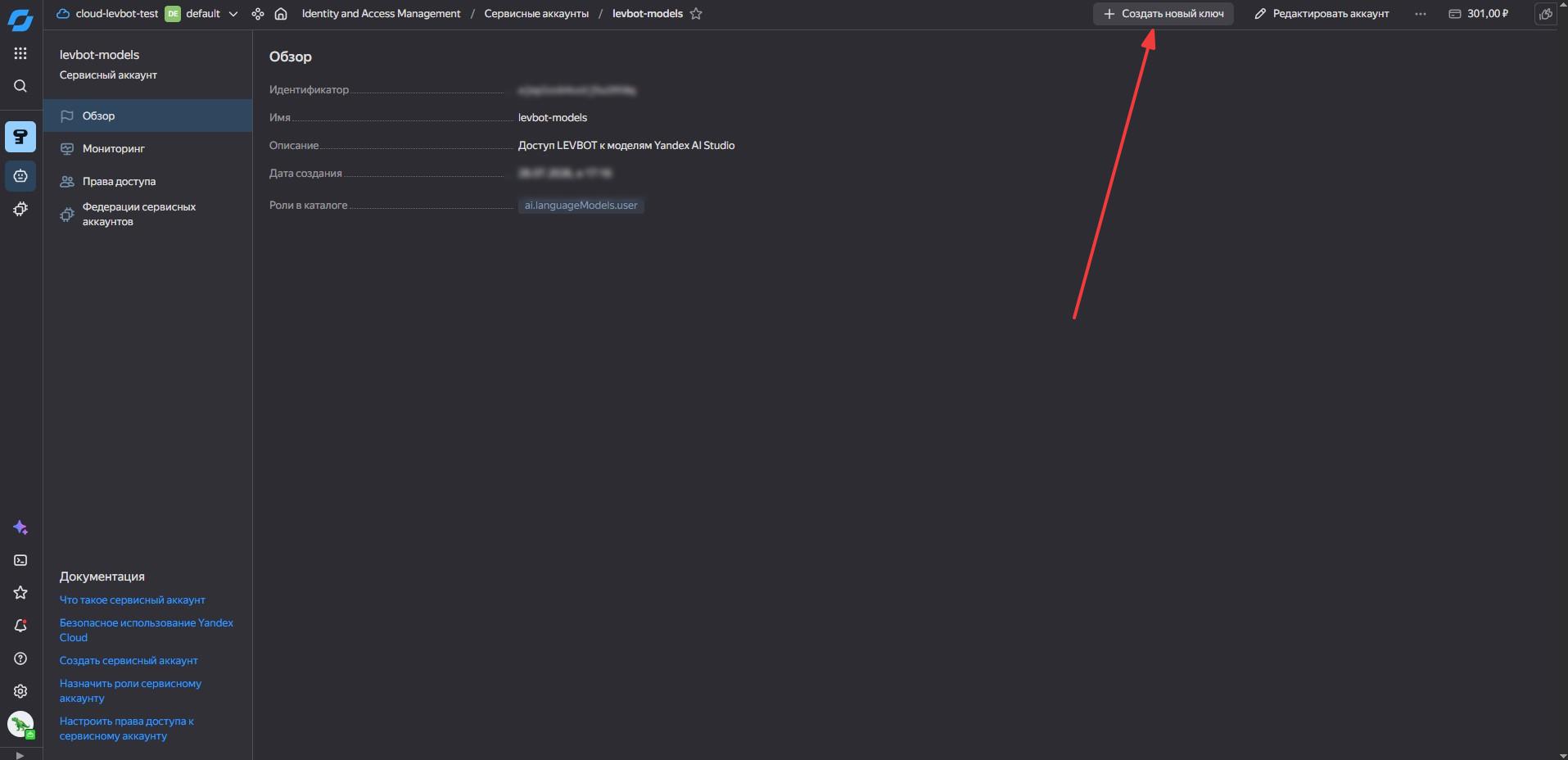Screen dimensions: 1568x760
Task: Open the all services grid menu
Action: pyautogui.click(x=20, y=53)
